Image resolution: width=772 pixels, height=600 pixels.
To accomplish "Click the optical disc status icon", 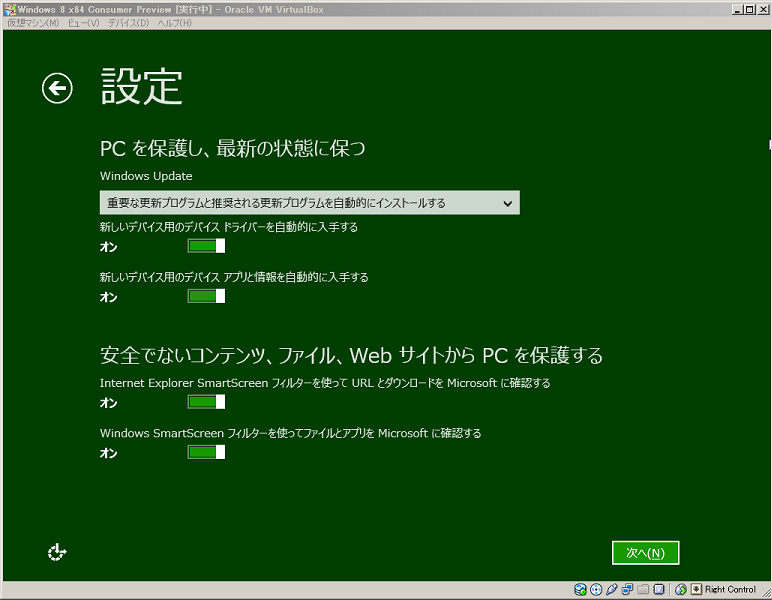I will click(x=596, y=590).
